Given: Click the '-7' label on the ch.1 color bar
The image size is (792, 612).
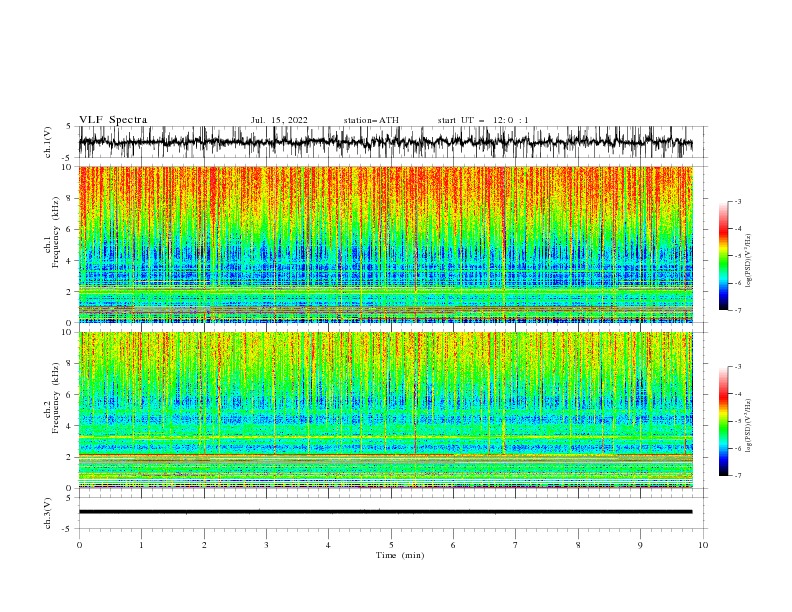Looking at the screenshot, I should pos(738,311).
